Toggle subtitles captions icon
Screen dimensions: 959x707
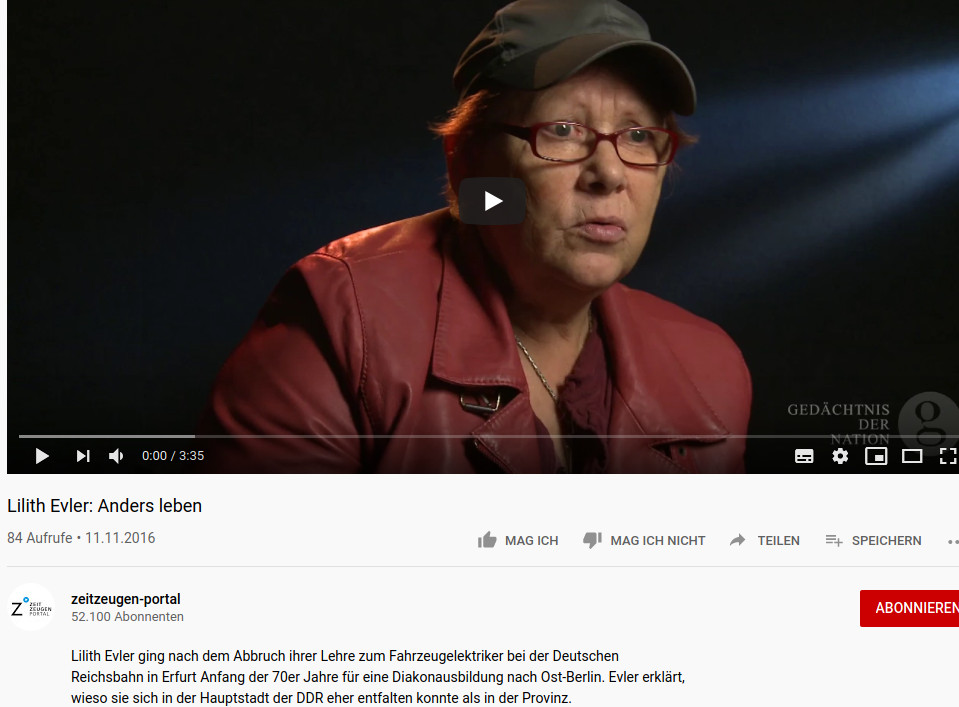tap(804, 456)
